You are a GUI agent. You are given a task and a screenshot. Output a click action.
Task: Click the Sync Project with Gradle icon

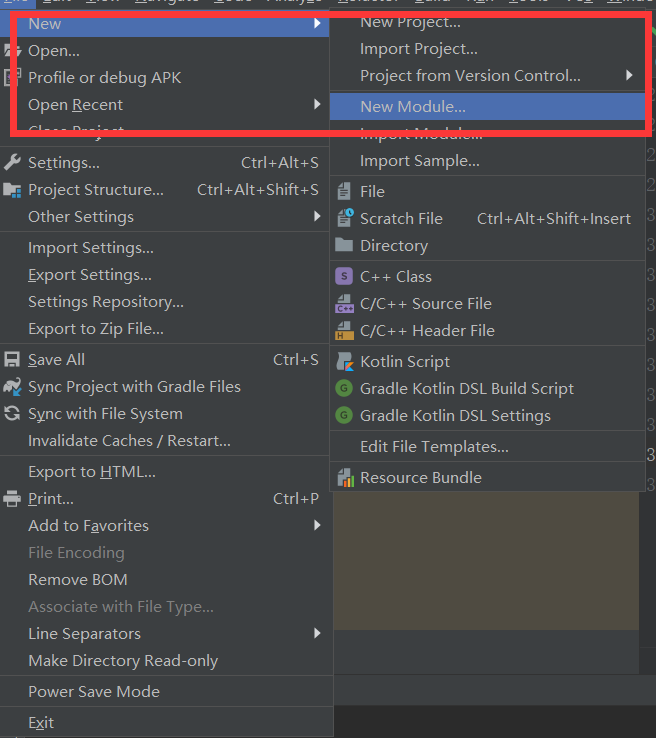[12, 387]
